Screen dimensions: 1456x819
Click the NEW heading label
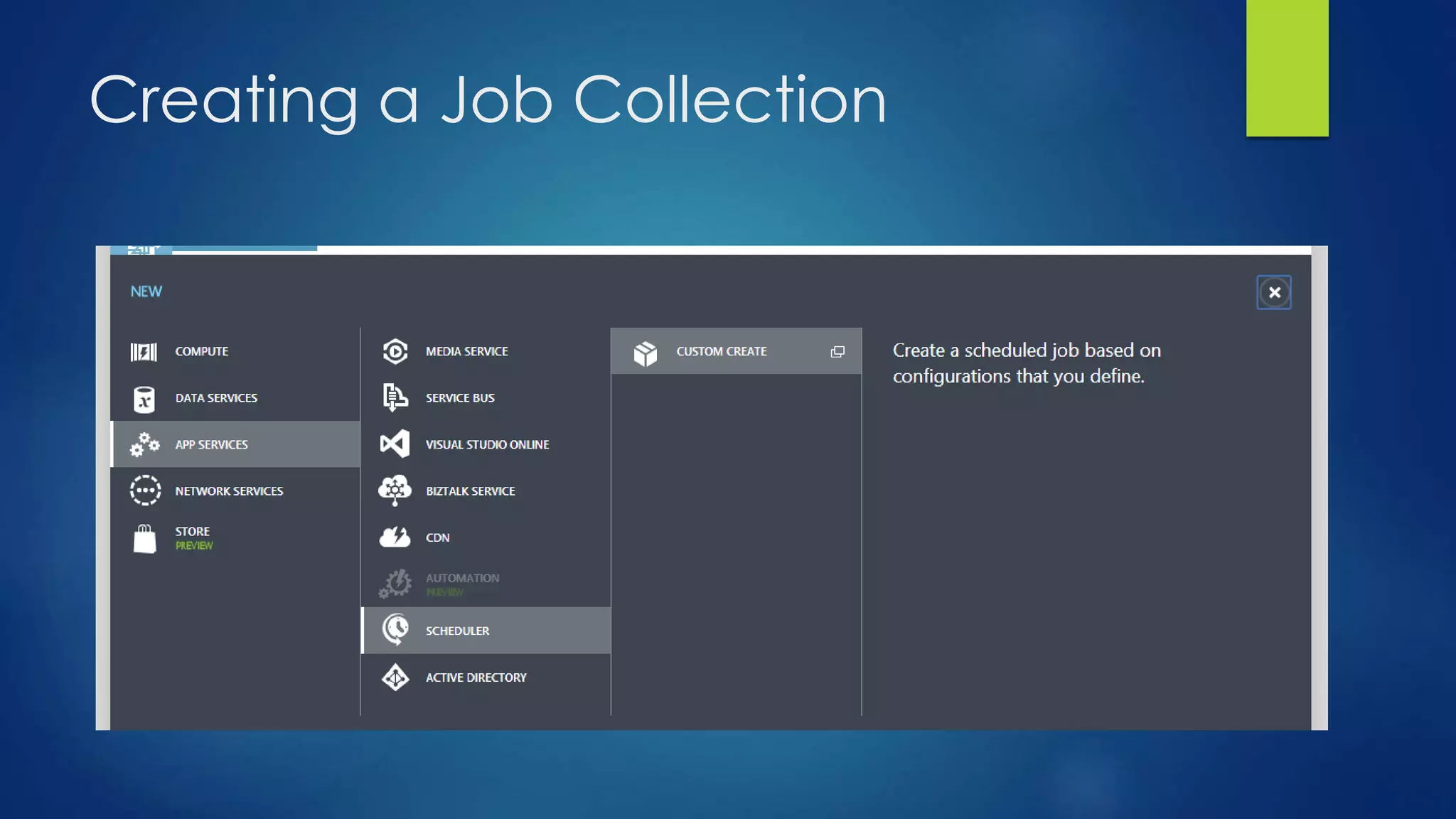point(146,291)
